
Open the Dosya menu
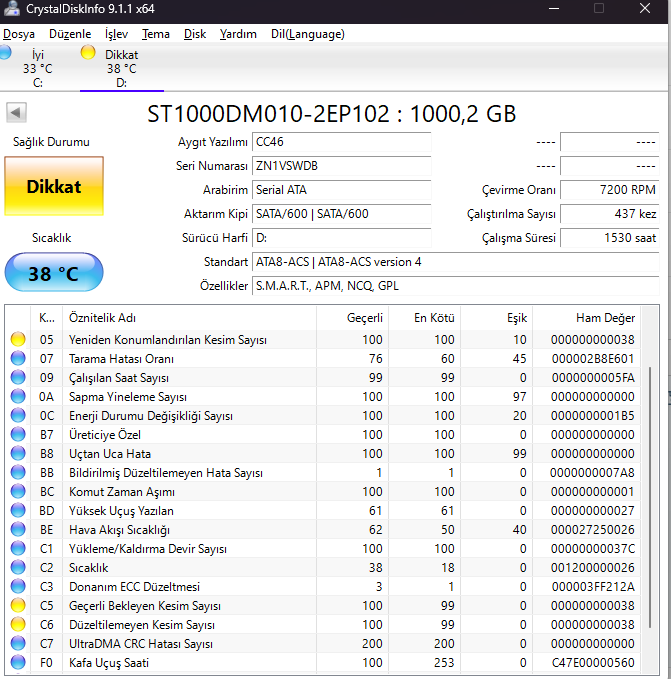(x=19, y=34)
